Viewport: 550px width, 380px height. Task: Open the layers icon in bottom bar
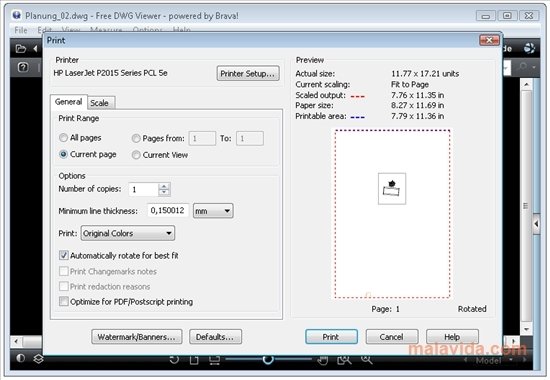point(38,359)
